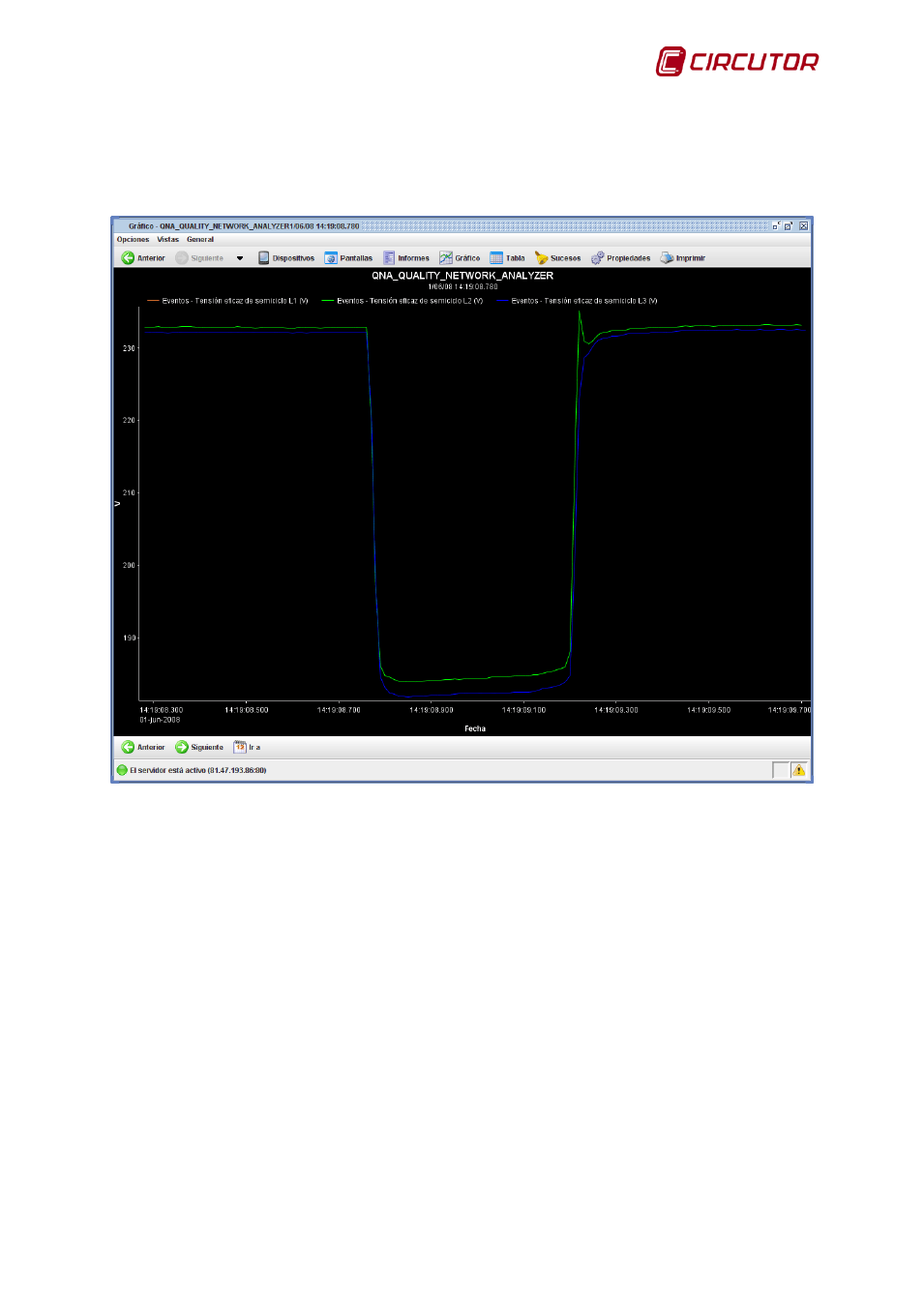Click Anterior in the bottom navigation bar

point(143,747)
